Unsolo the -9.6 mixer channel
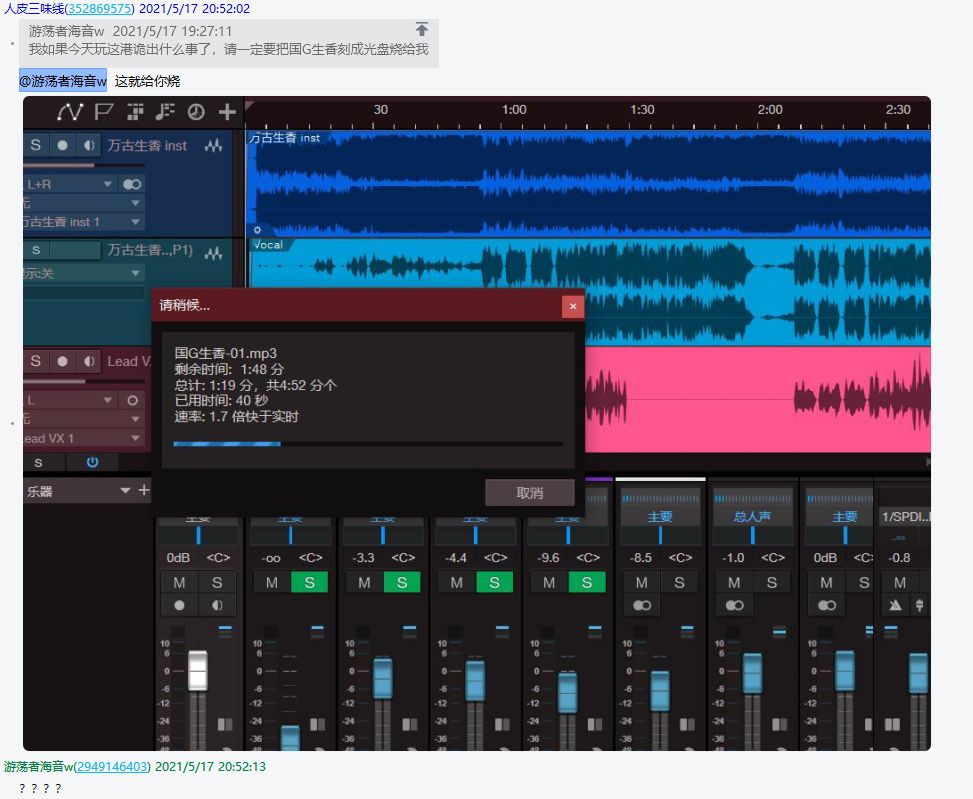The image size is (973, 799). [586, 583]
